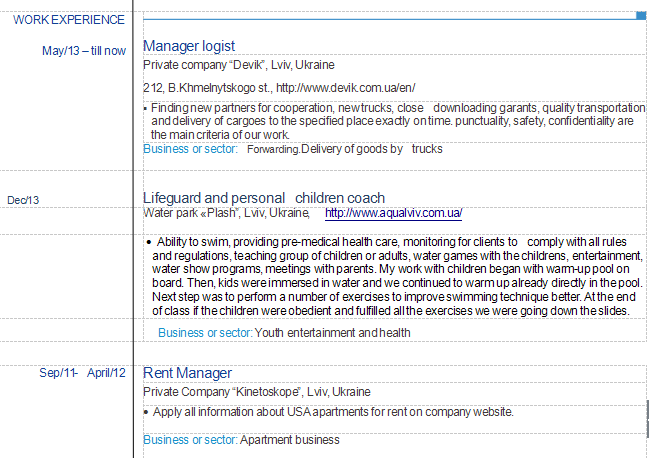
Task: Click the Lifeguard and personal children coach title
Action: click(264, 198)
